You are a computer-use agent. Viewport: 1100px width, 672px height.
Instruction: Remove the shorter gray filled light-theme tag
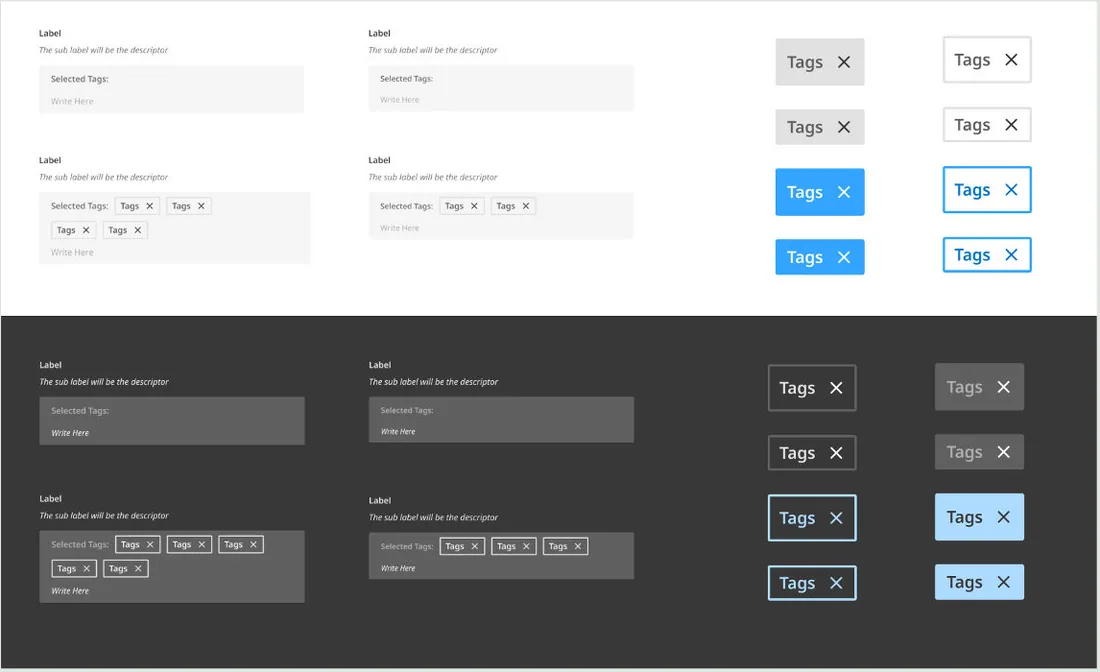coord(844,127)
